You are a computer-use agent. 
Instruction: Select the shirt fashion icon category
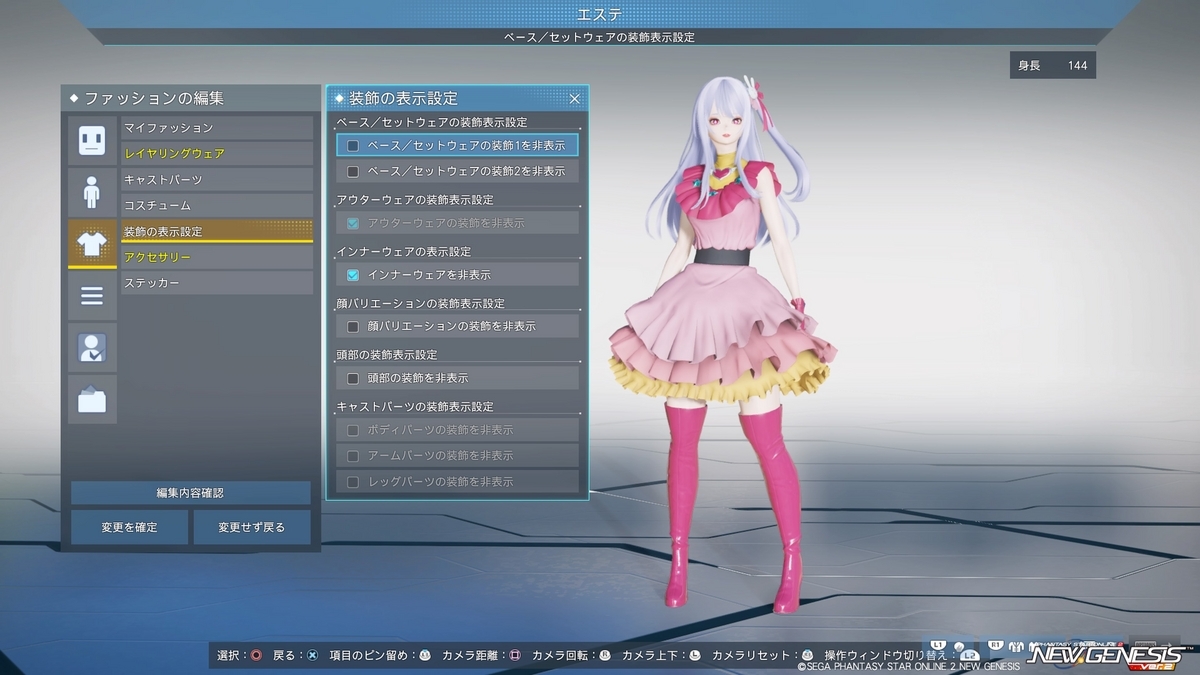92,244
